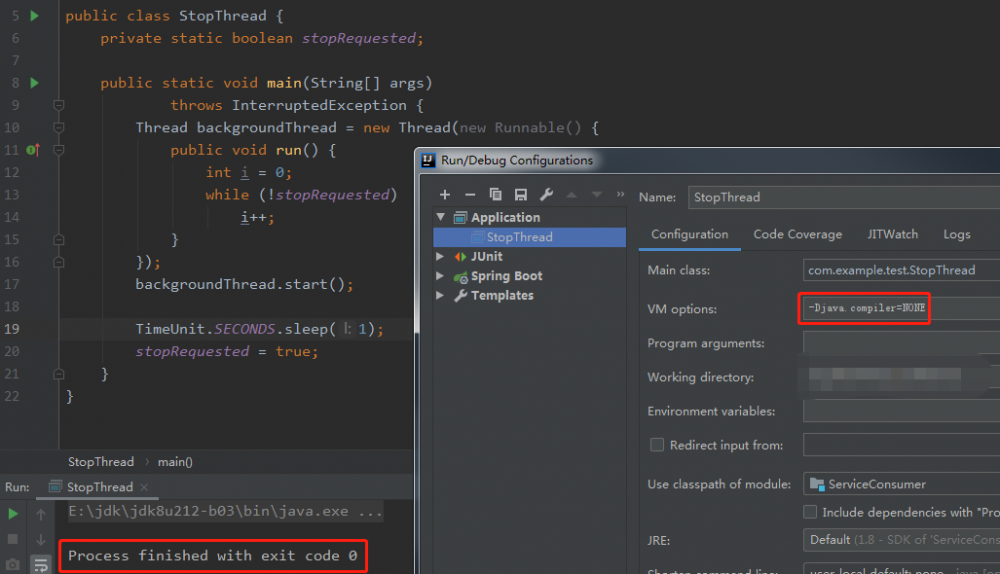Select StopThread configuration in the tree

(x=529, y=237)
